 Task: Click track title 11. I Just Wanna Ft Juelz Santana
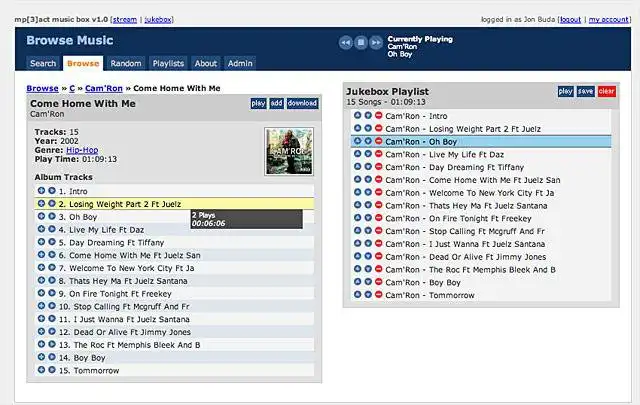124,319
